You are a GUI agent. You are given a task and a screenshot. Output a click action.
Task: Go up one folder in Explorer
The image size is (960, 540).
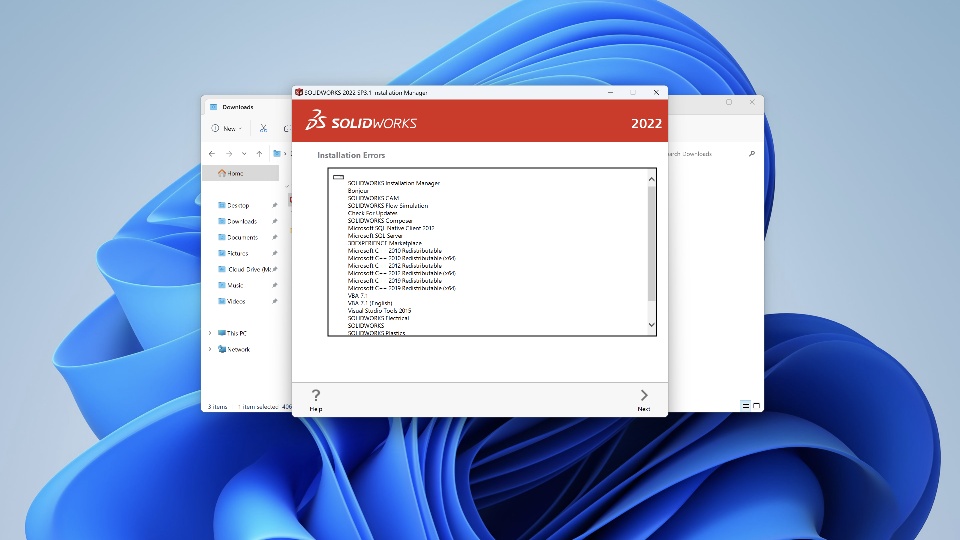pos(260,154)
